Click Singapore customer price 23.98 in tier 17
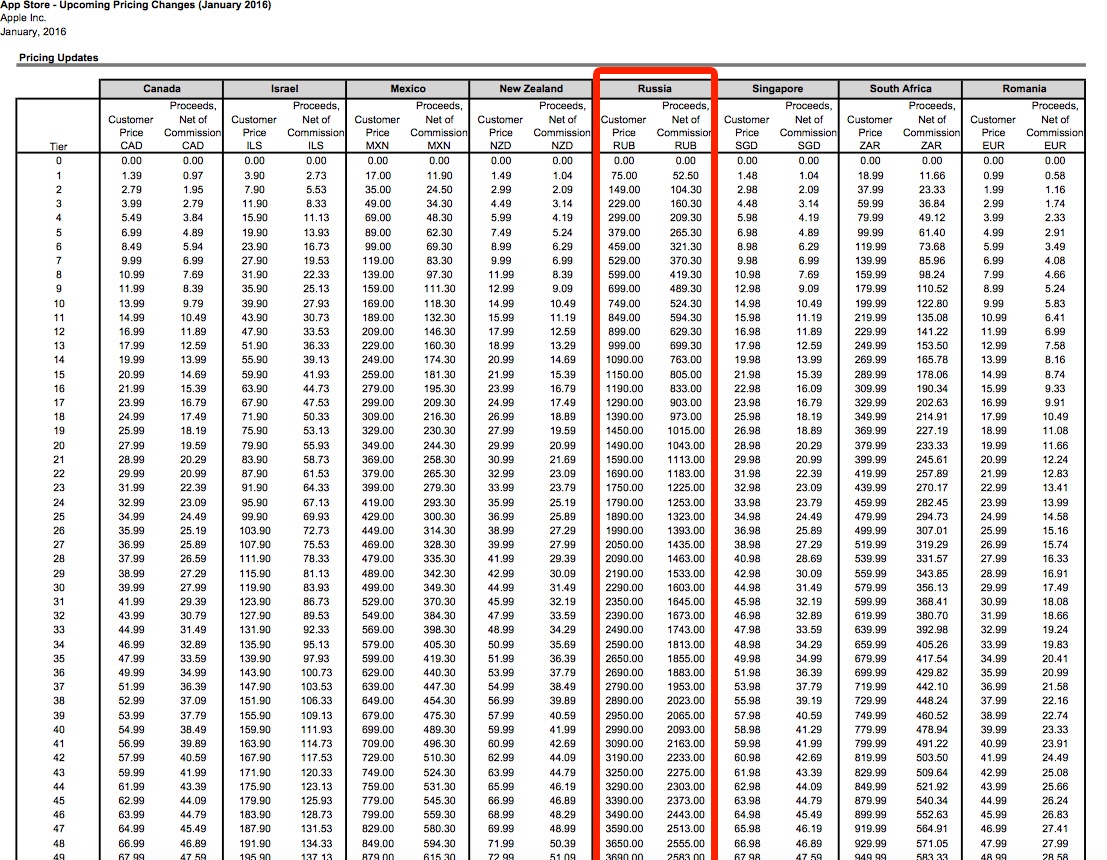 [x=747, y=402]
